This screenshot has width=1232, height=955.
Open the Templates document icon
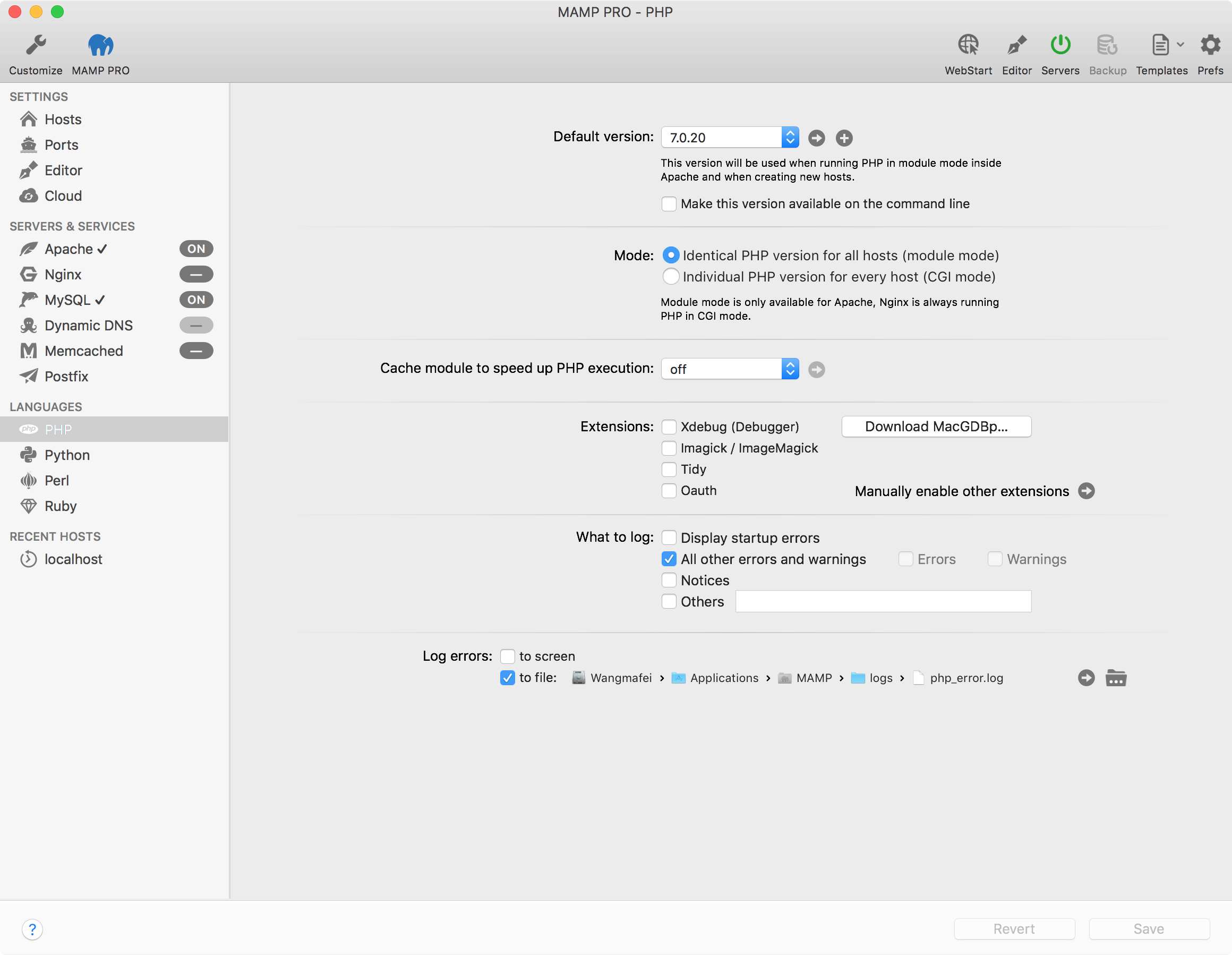[1160, 45]
